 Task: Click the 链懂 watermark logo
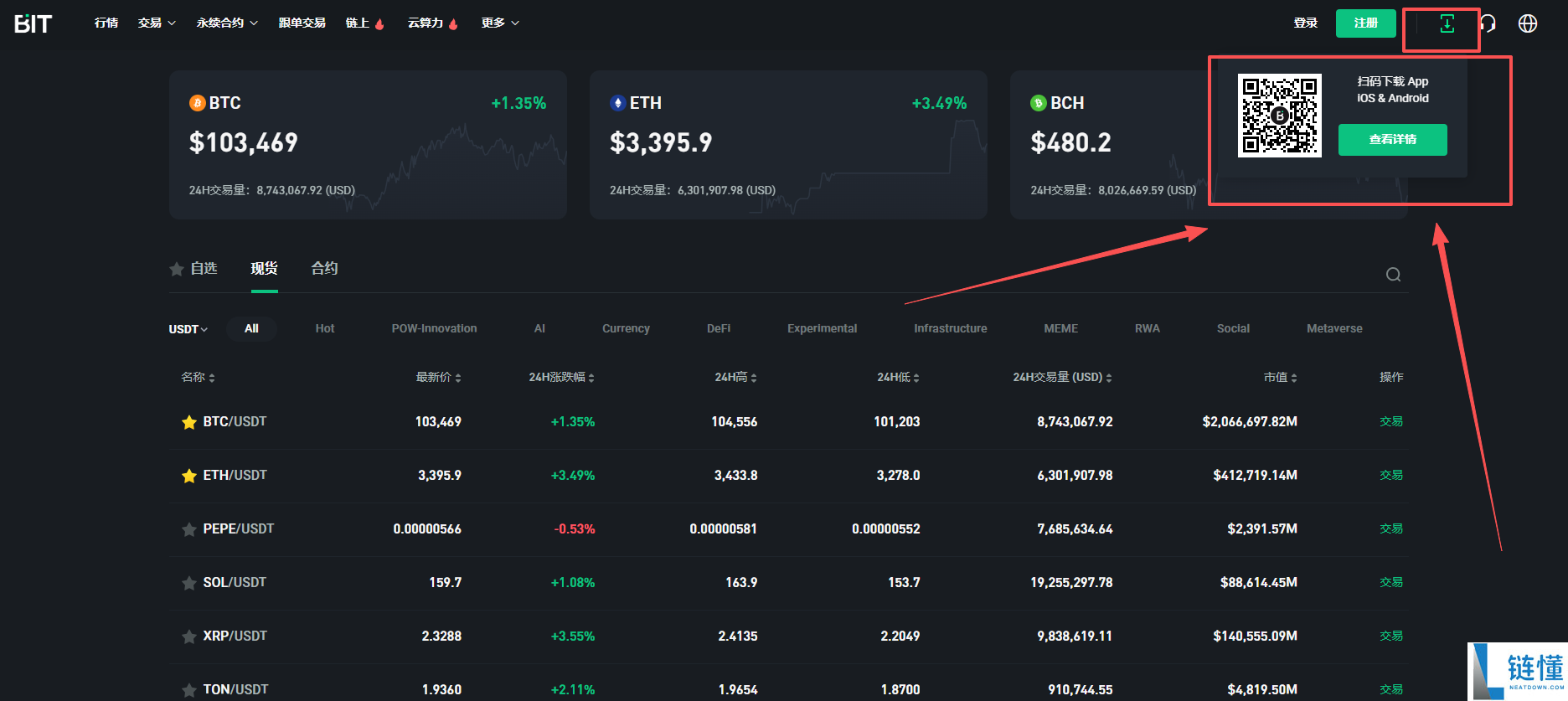click(x=1518, y=671)
